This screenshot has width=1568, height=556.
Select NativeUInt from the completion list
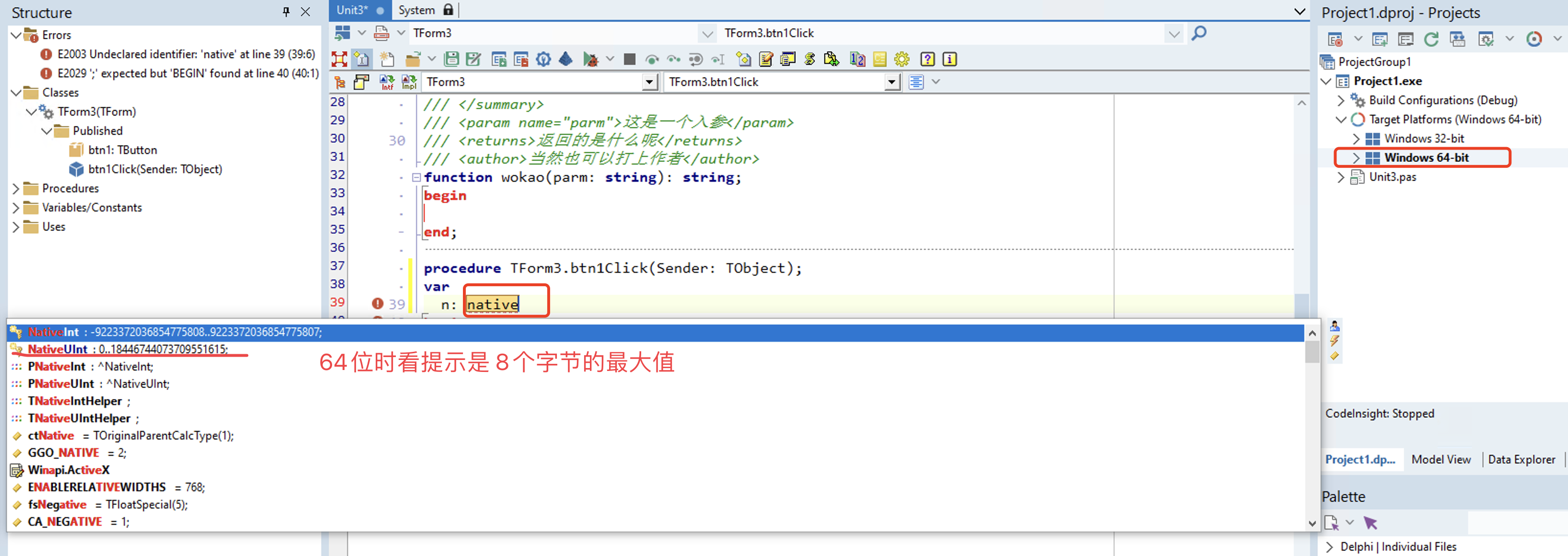[58, 349]
